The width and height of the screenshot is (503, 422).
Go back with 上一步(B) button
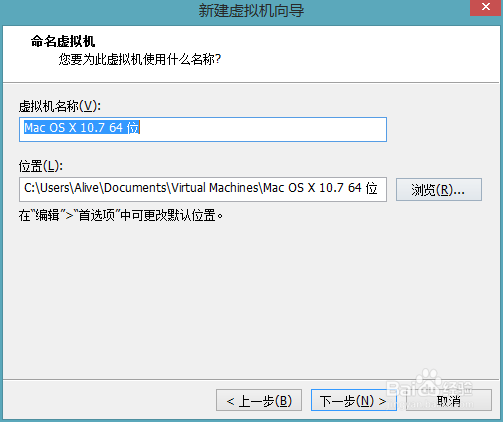(259, 400)
